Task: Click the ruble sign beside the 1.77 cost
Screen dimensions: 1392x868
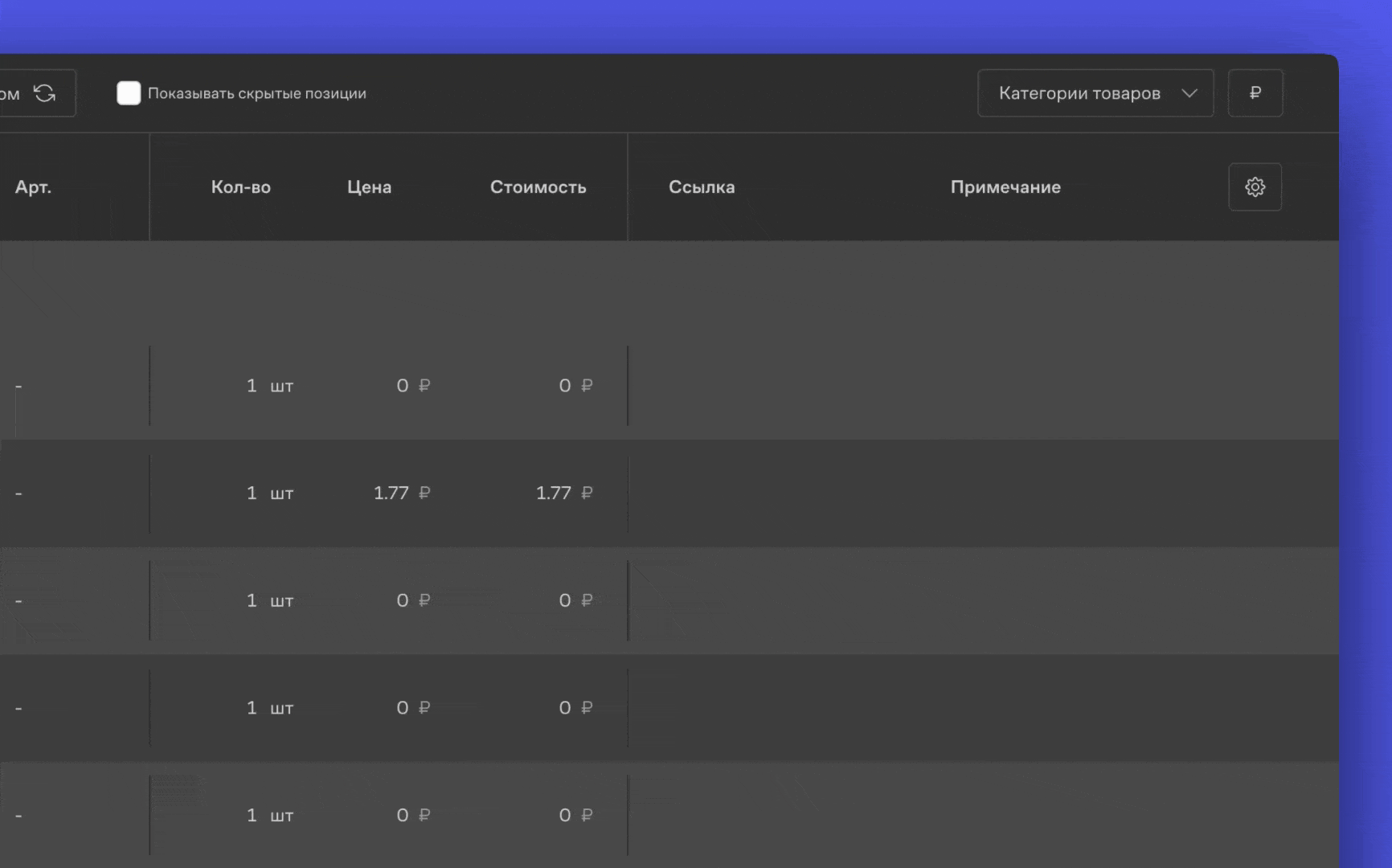Action: coord(587,493)
